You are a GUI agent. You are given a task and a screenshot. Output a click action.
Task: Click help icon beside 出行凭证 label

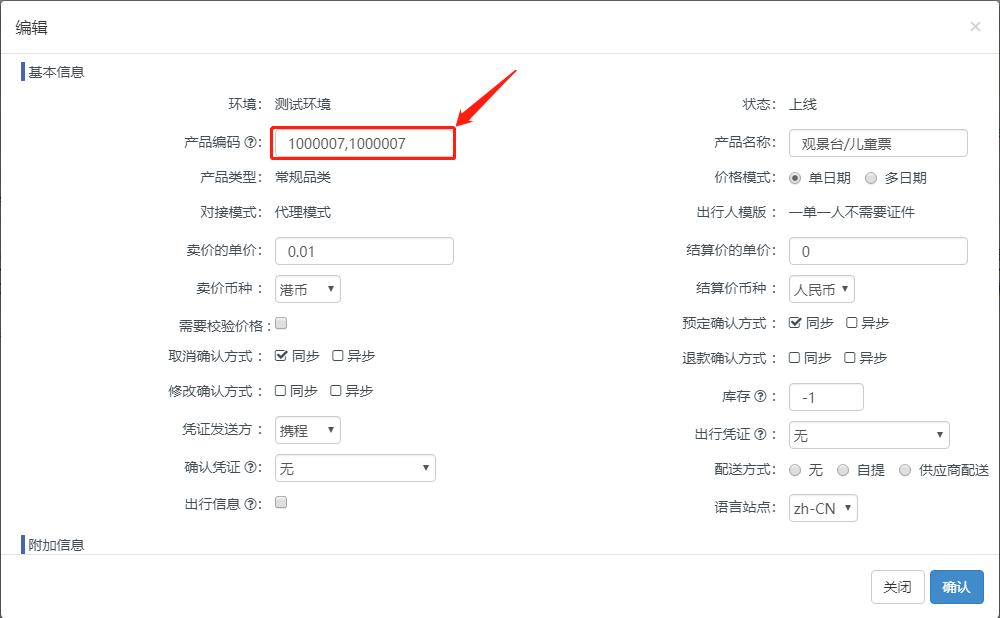pyautogui.click(x=761, y=434)
